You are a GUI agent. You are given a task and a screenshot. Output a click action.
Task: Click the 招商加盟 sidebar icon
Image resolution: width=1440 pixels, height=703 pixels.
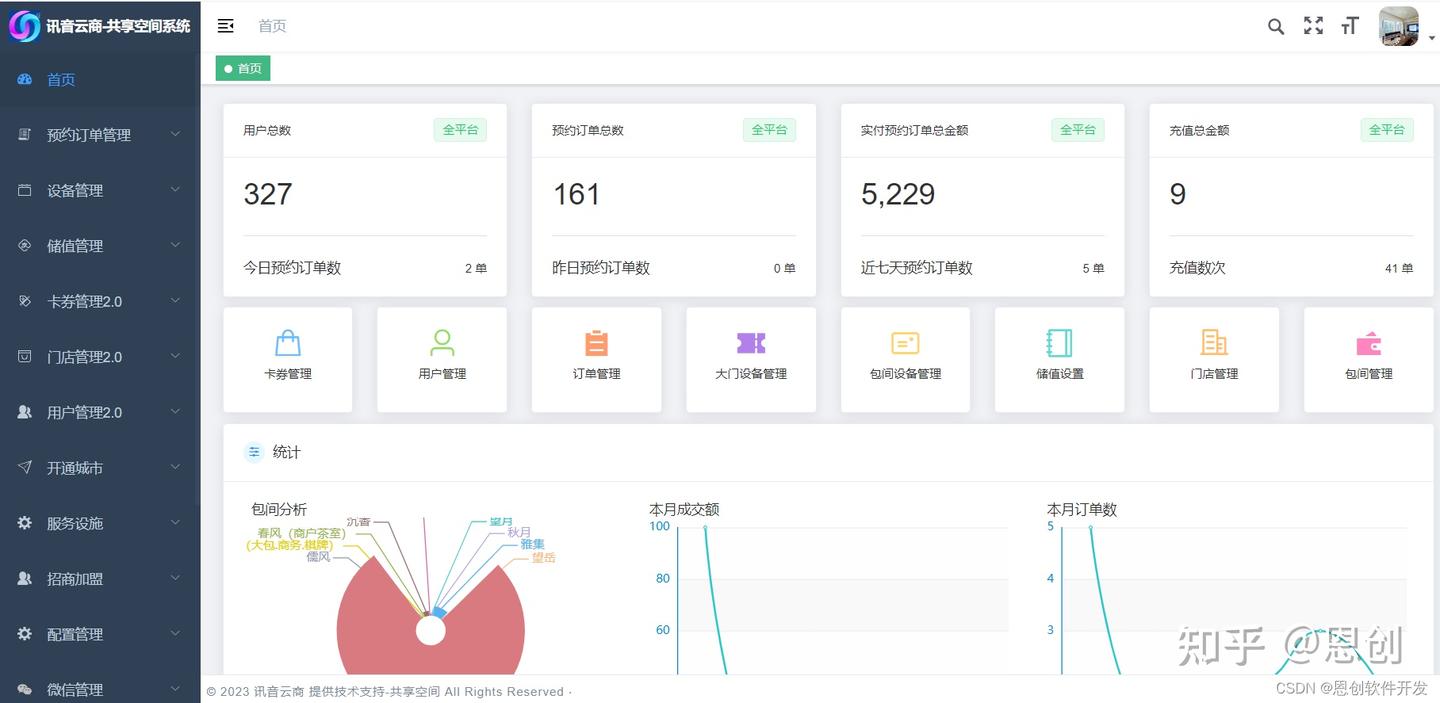(25, 578)
